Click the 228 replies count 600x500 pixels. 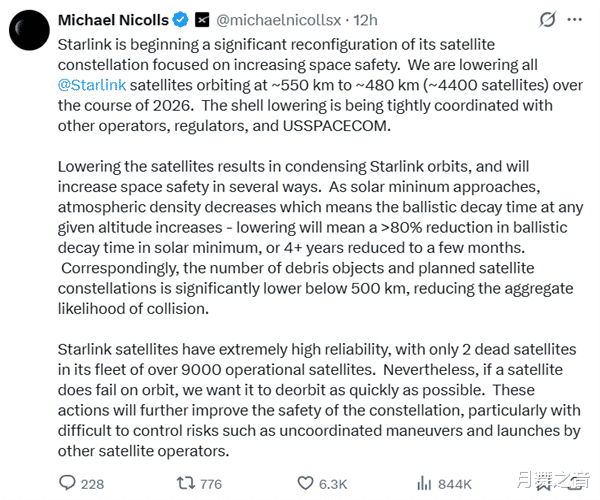(x=92, y=483)
